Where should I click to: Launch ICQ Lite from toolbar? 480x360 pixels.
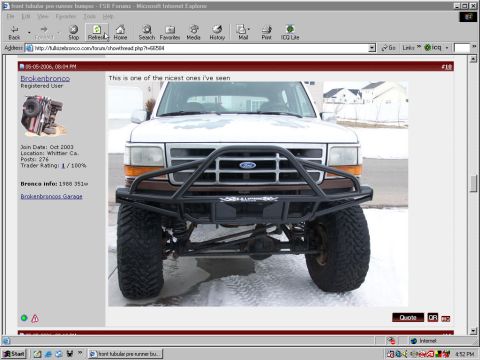(x=290, y=33)
